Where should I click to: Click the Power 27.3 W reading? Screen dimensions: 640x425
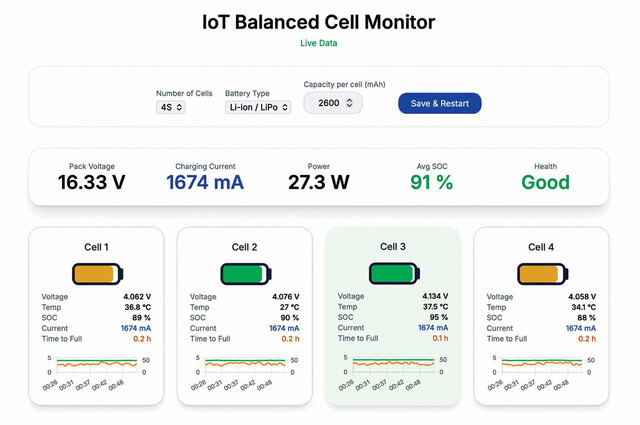tap(318, 182)
